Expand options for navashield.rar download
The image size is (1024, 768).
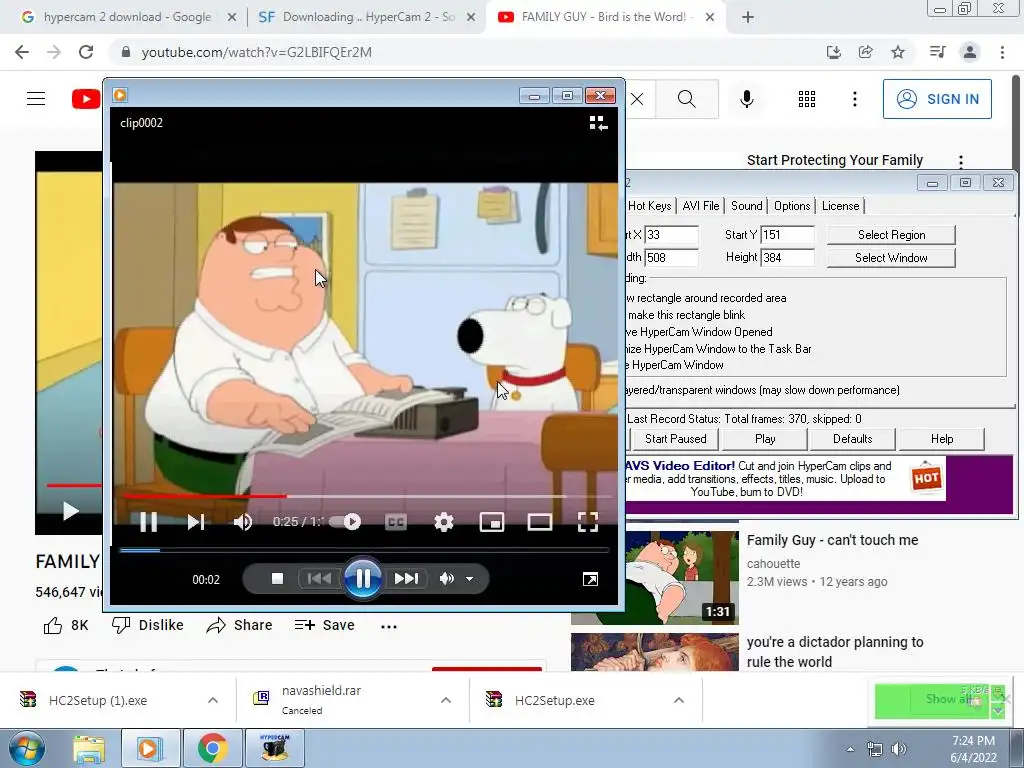tap(446, 700)
